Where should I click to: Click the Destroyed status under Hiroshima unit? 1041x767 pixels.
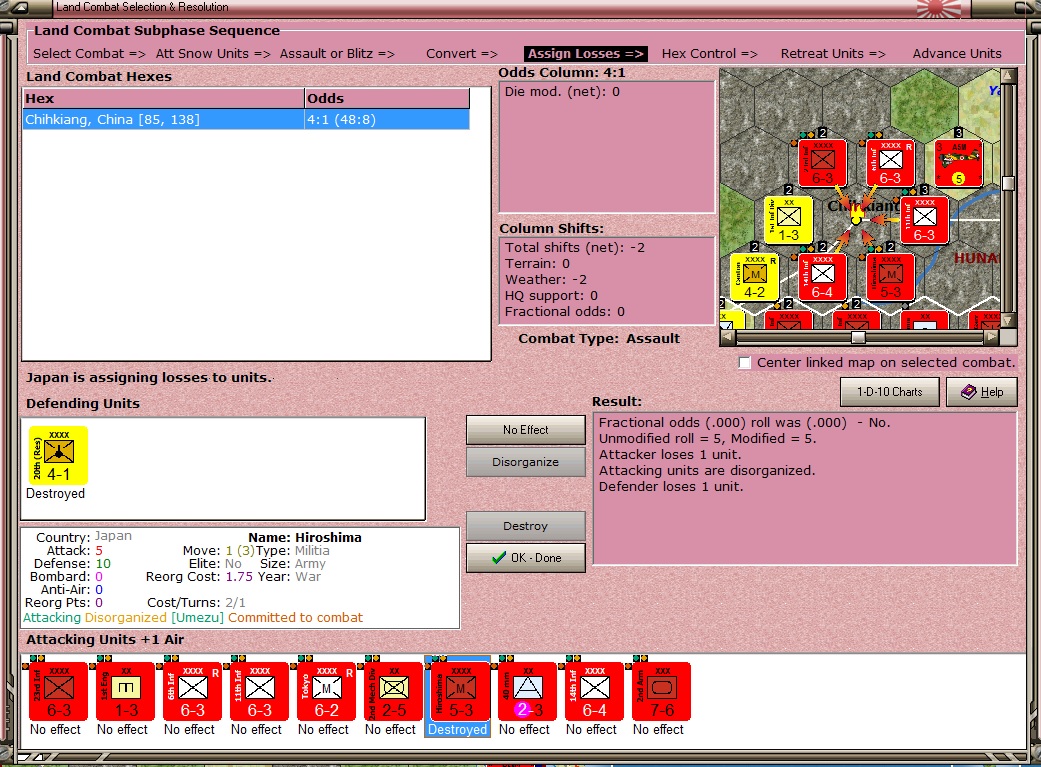pos(457,729)
